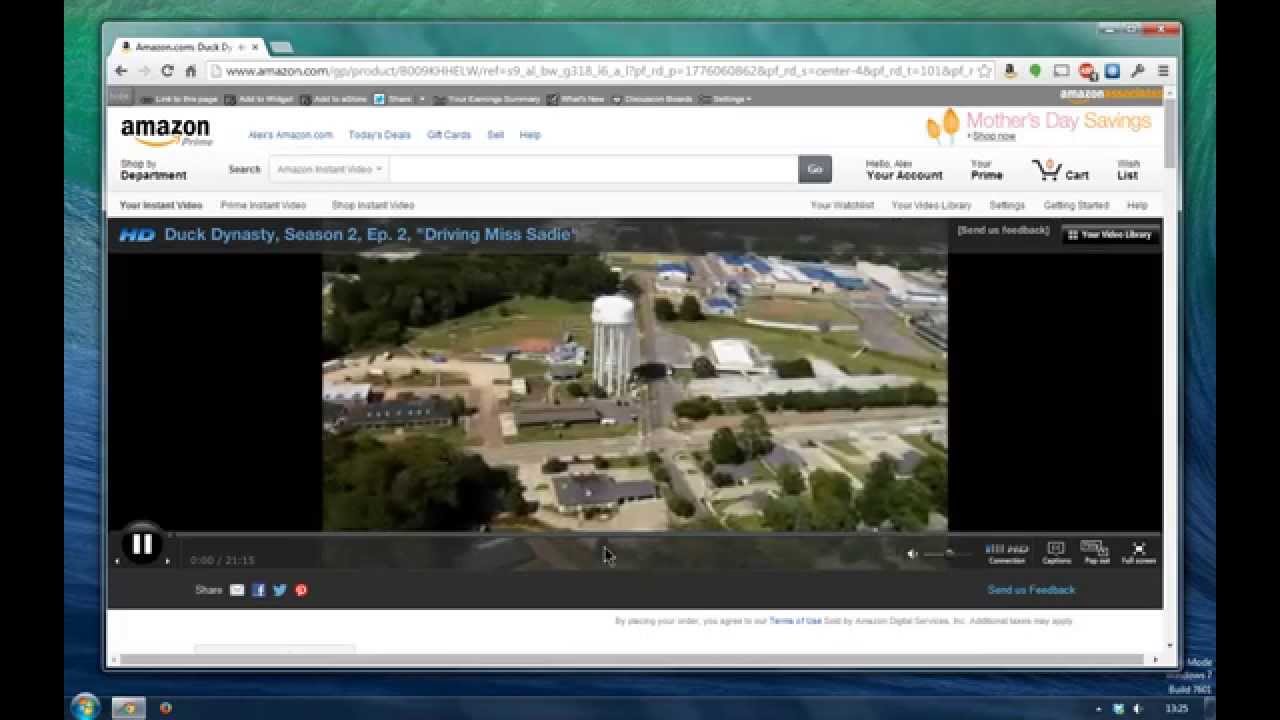Image resolution: width=1280 pixels, height=720 pixels.
Task: Open the Windows Start menu
Action: coord(85,707)
